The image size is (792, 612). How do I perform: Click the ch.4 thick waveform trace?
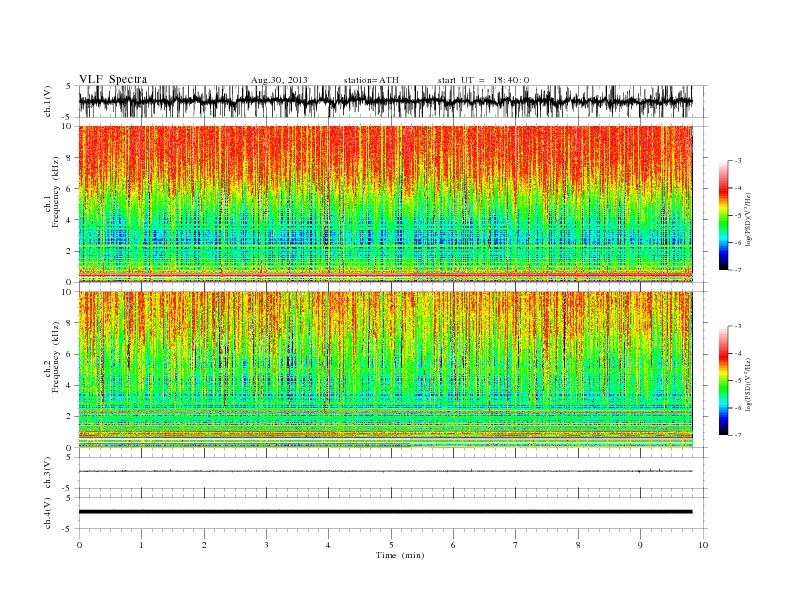pyautogui.click(x=385, y=512)
